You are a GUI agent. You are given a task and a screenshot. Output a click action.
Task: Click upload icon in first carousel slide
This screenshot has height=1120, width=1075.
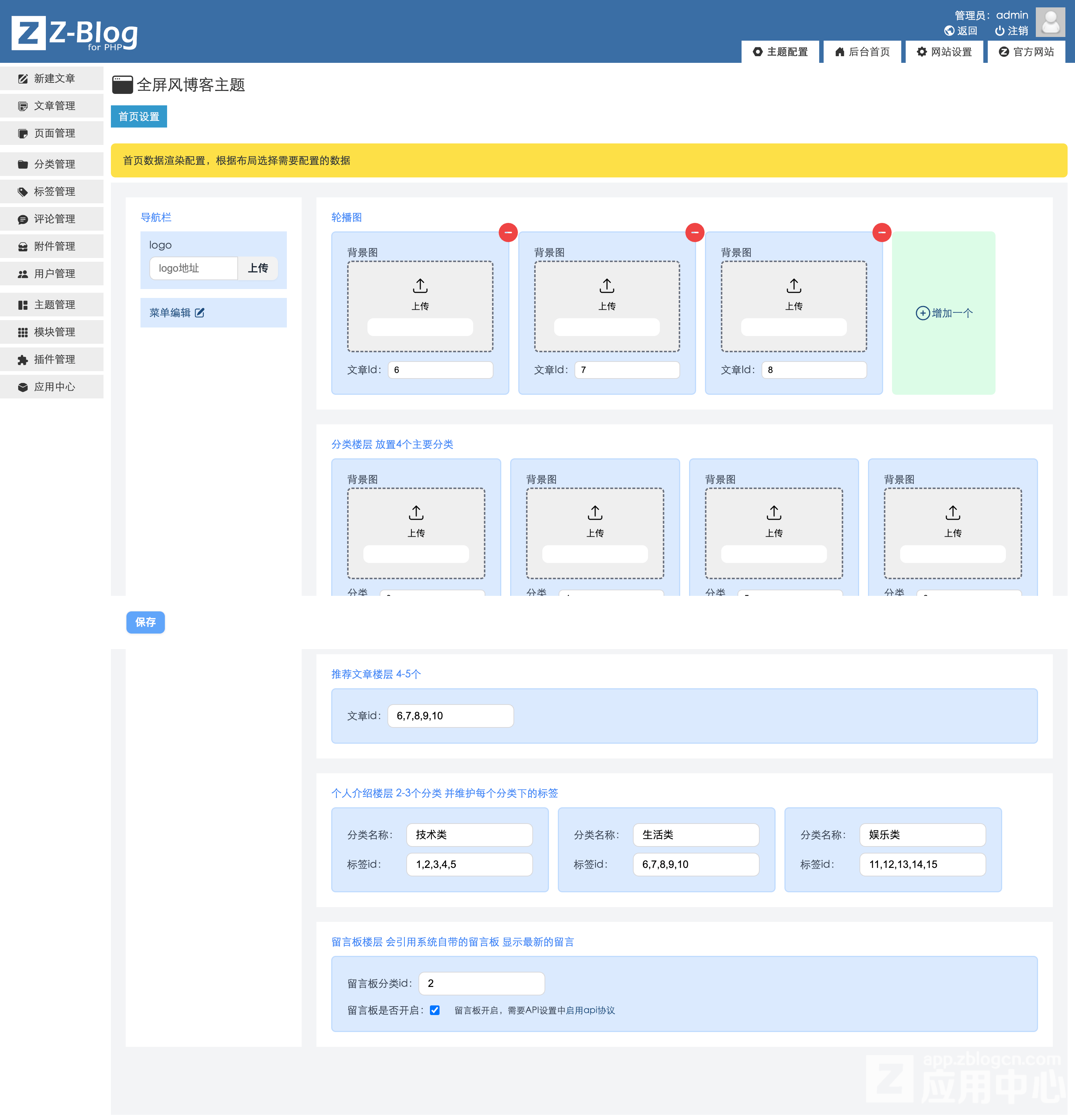(420, 286)
